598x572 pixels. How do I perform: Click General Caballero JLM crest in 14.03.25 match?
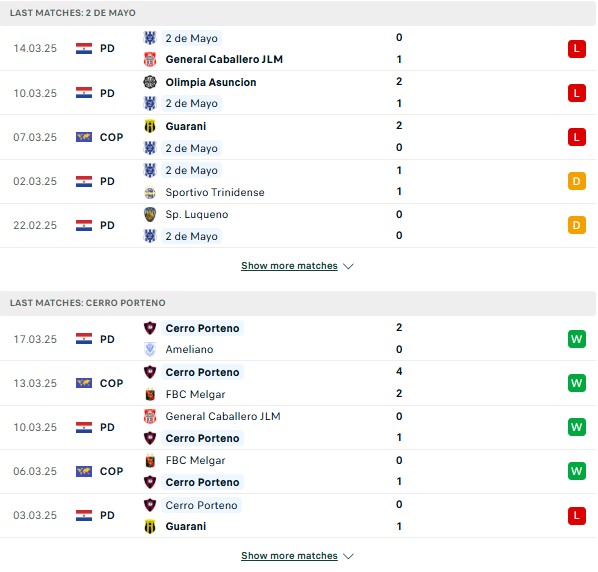[150, 59]
